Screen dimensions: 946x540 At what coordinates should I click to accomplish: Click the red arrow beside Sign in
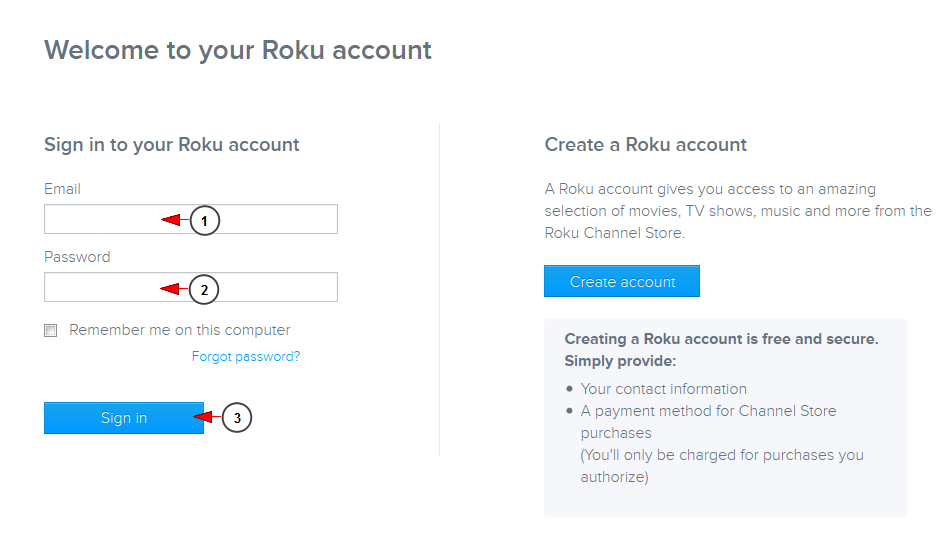pyautogui.click(x=207, y=417)
